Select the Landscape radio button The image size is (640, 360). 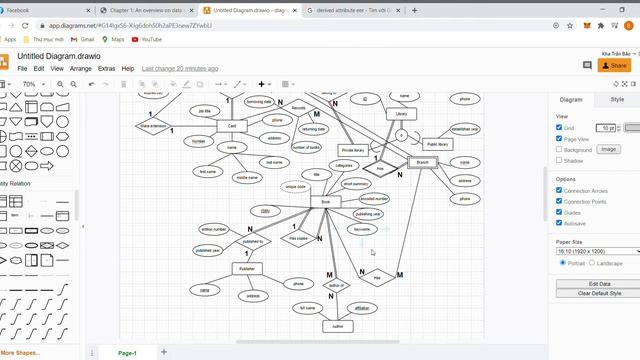[x=592, y=262]
